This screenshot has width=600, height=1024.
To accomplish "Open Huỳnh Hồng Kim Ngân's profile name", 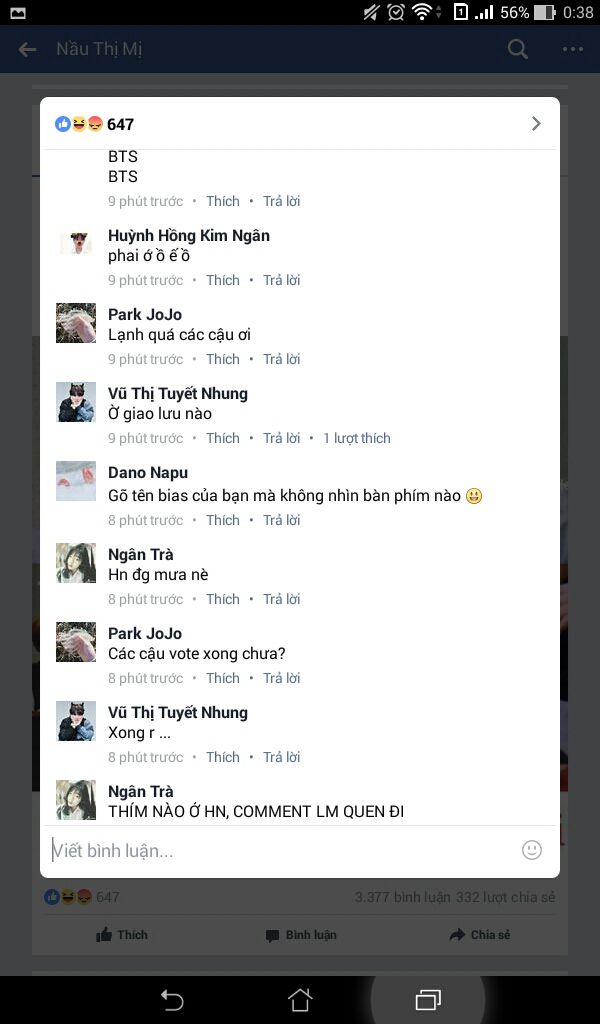I will 189,236.
